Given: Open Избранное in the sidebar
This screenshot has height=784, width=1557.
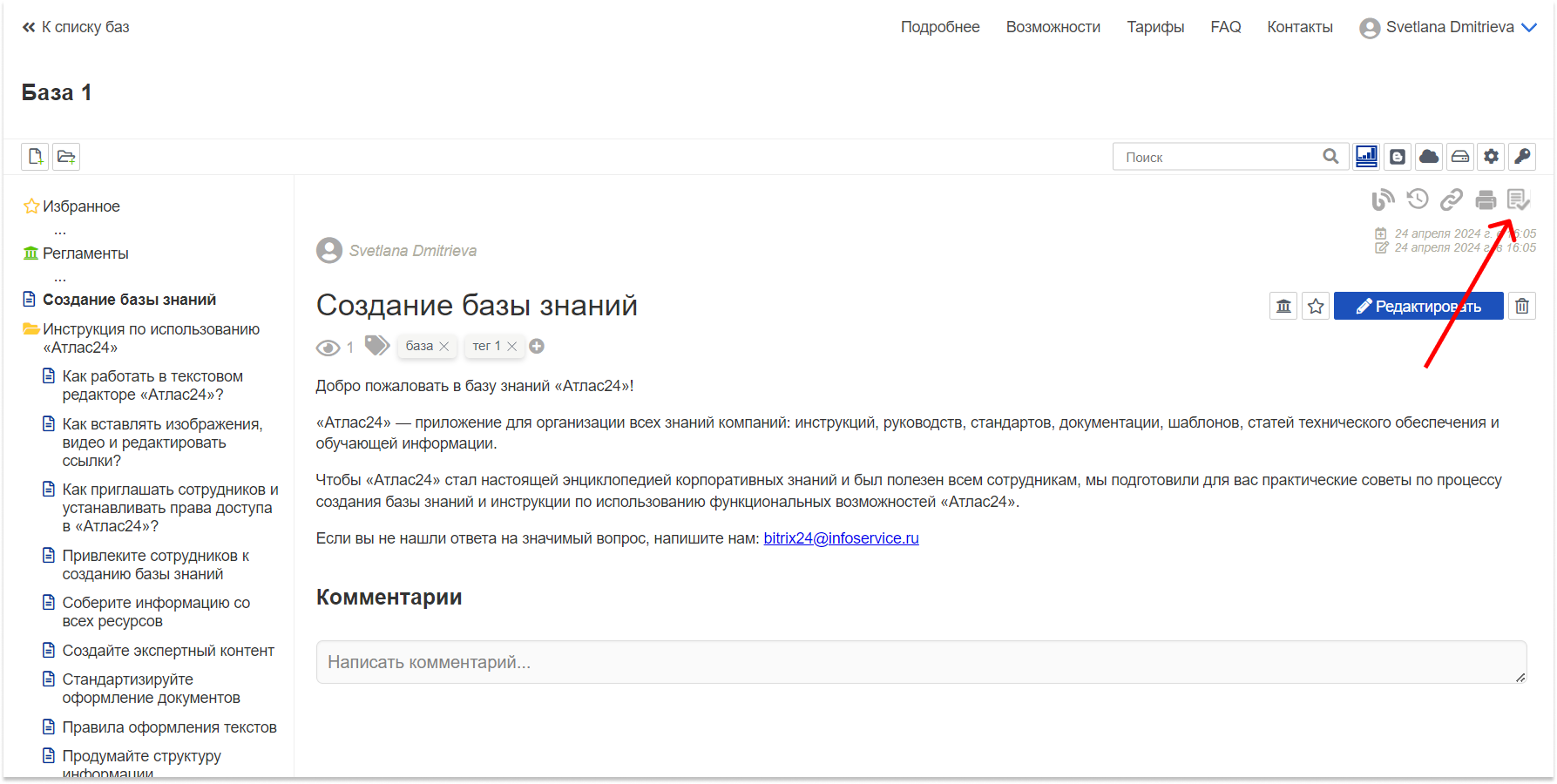Looking at the screenshot, I should pyautogui.click(x=81, y=206).
